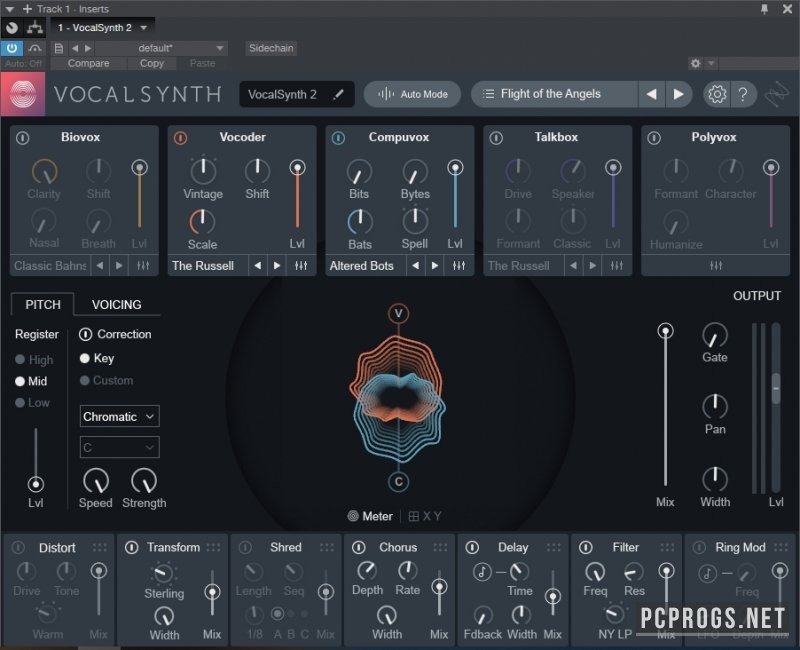This screenshot has height=650, width=800.
Task: Toggle the Biovox module power
Action: (23, 138)
